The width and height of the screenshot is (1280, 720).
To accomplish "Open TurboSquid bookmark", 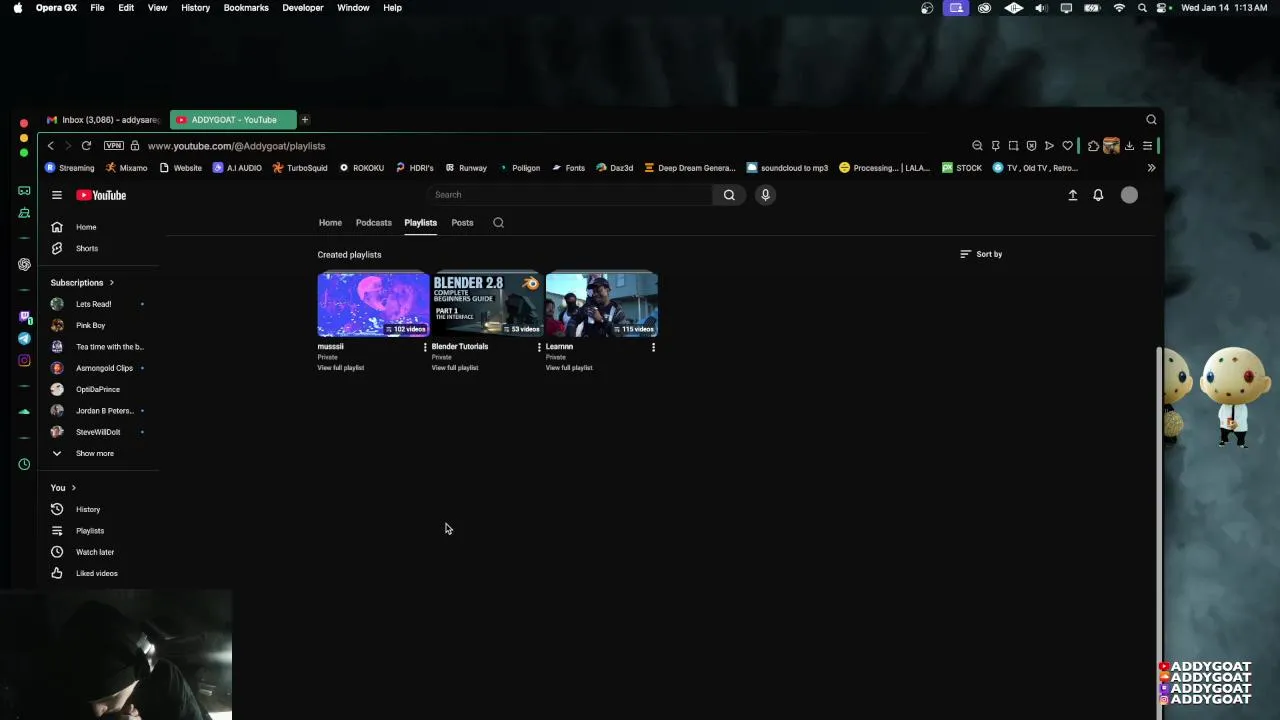I will click(300, 168).
